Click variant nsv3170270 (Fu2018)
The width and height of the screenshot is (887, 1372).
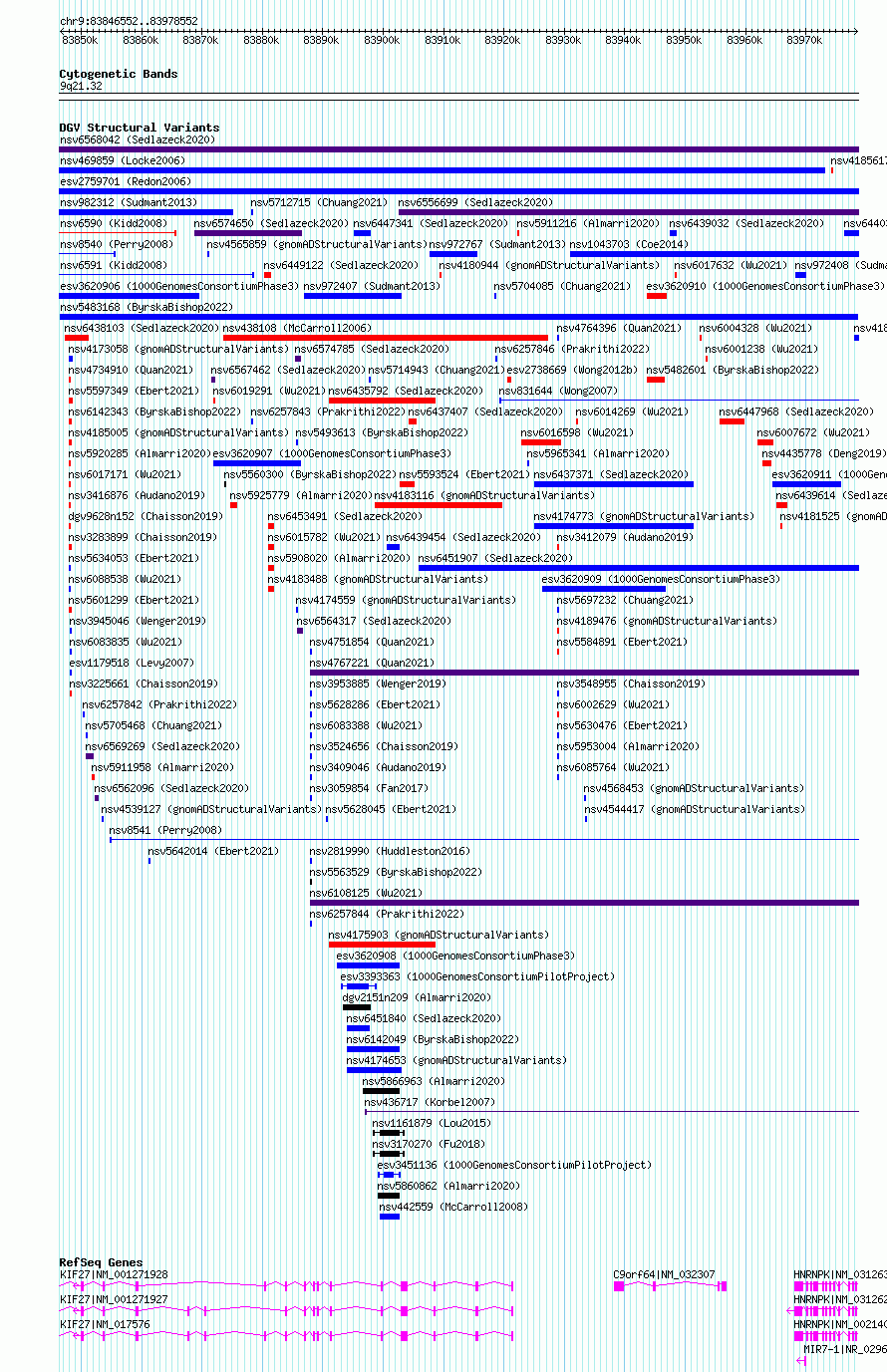[429, 1144]
